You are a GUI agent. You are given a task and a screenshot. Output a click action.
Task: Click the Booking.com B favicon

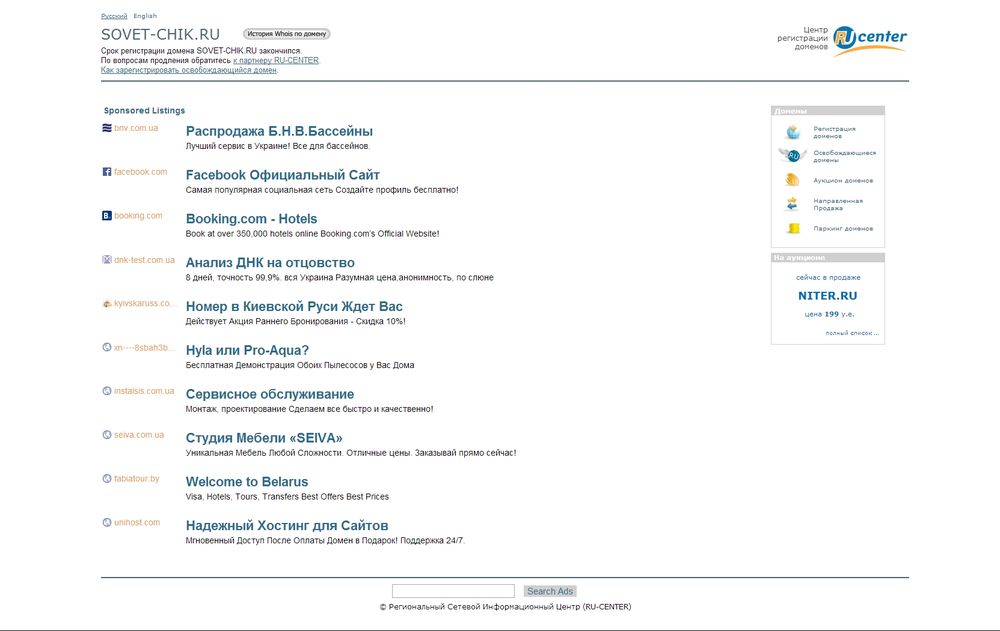tap(107, 216)
